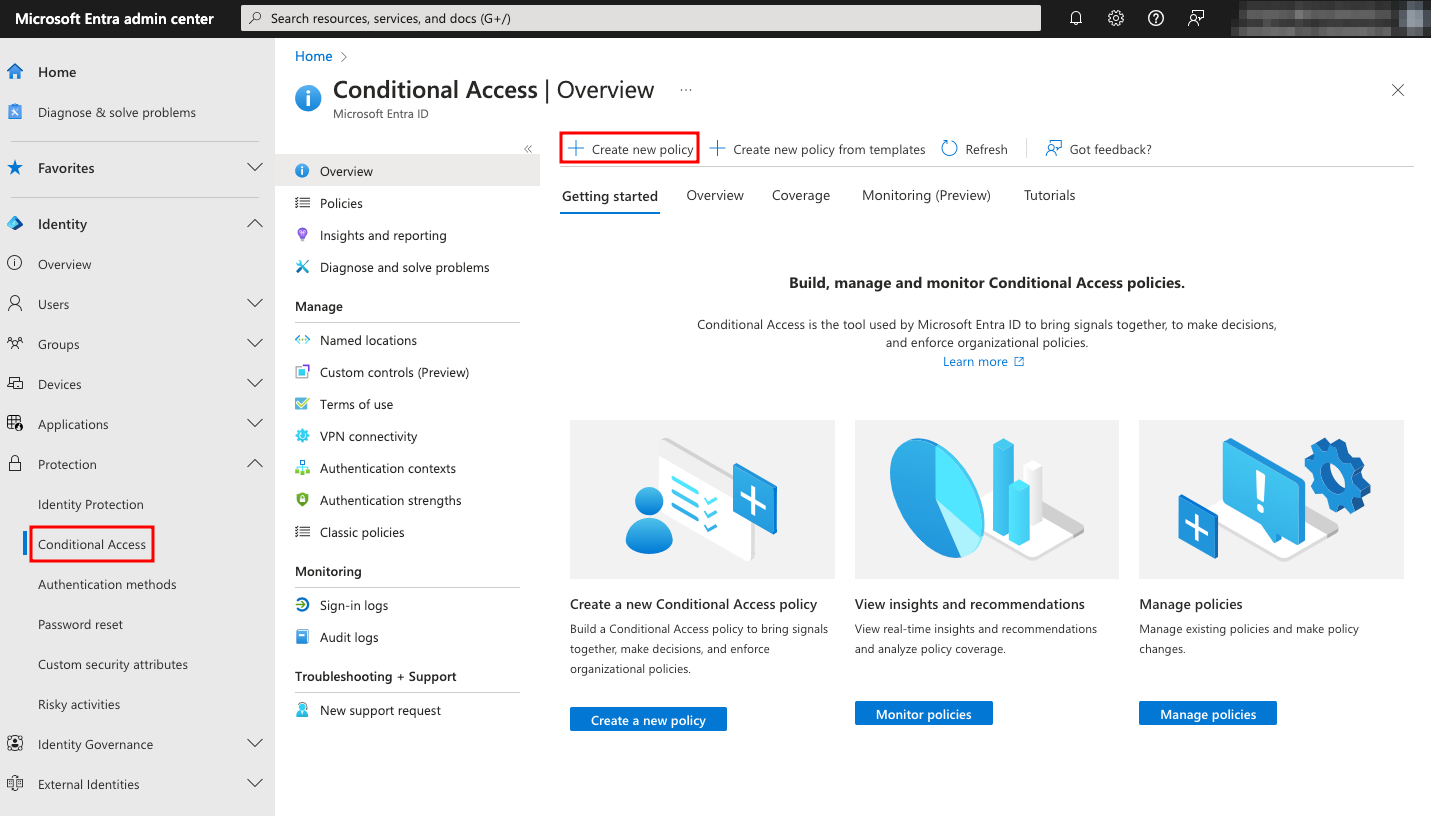Collapse the blade menu with double chevron
1431x816 pixels.
pos(528,149)
